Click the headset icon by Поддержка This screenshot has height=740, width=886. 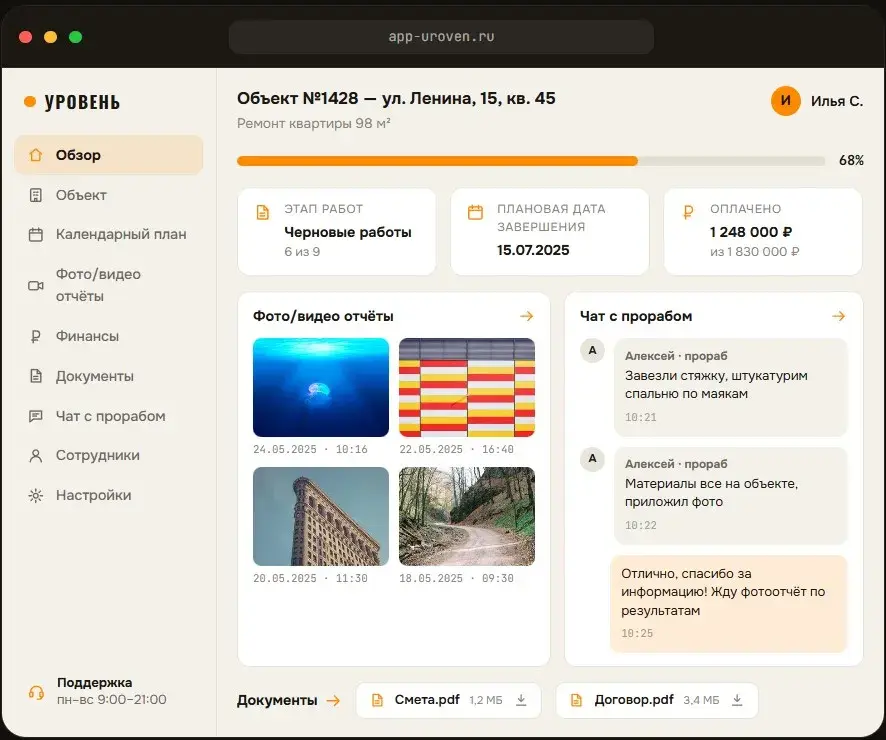[36, 692]
